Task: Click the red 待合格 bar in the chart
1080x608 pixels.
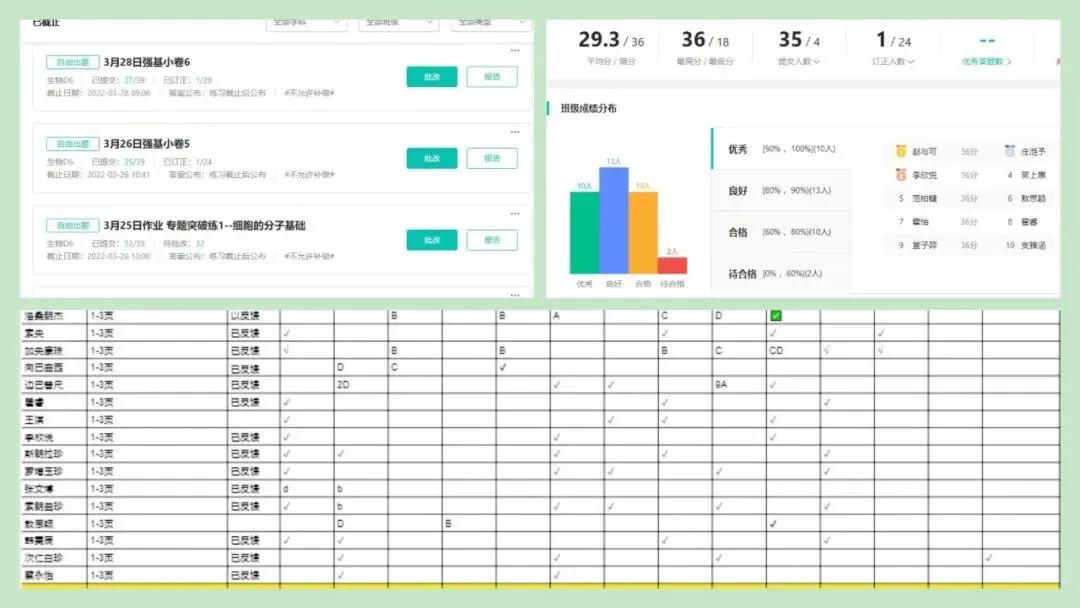Action: click(x=672, y=265)
